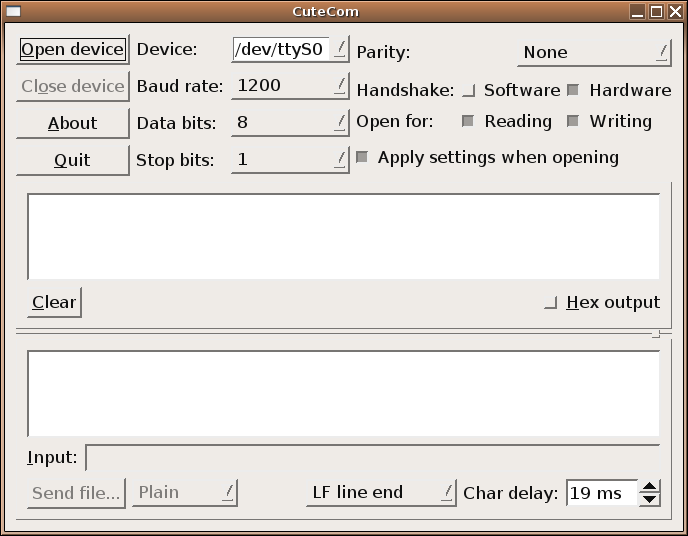688x536 pixels.
Task: Quit the CuteCom application
Action: pos(73,160)
